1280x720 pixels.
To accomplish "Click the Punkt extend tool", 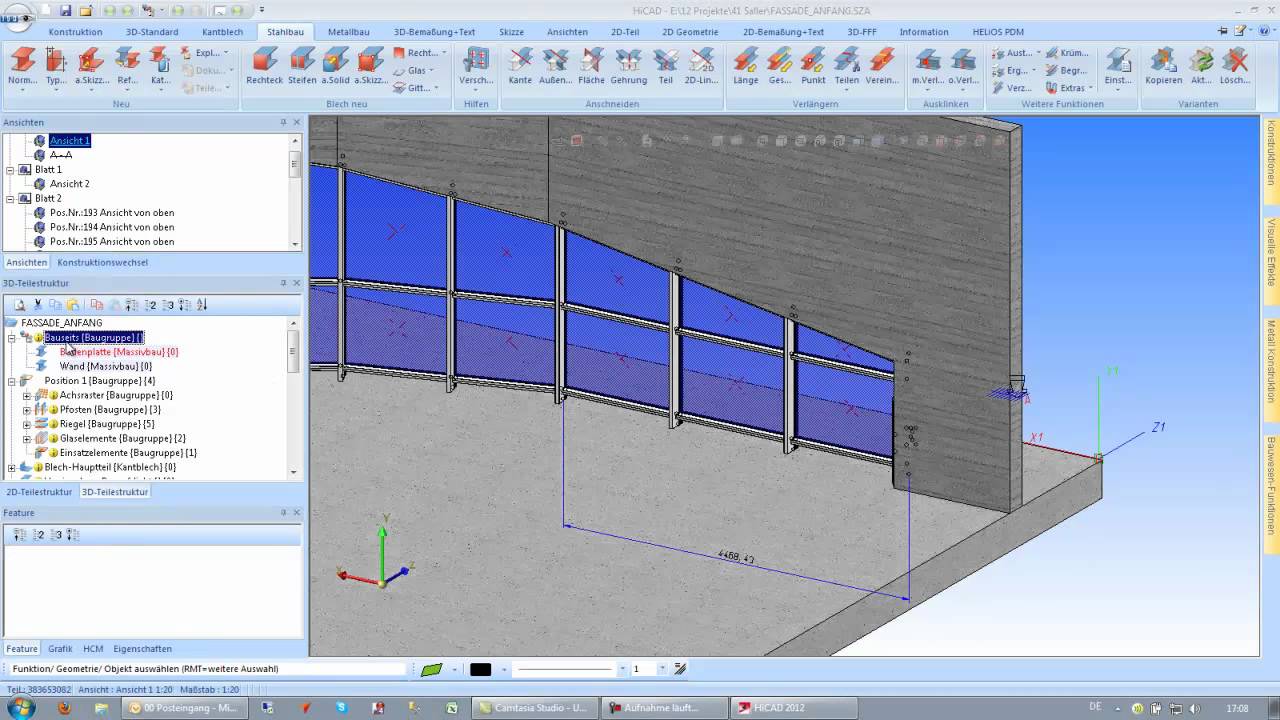I will point(813,66).
